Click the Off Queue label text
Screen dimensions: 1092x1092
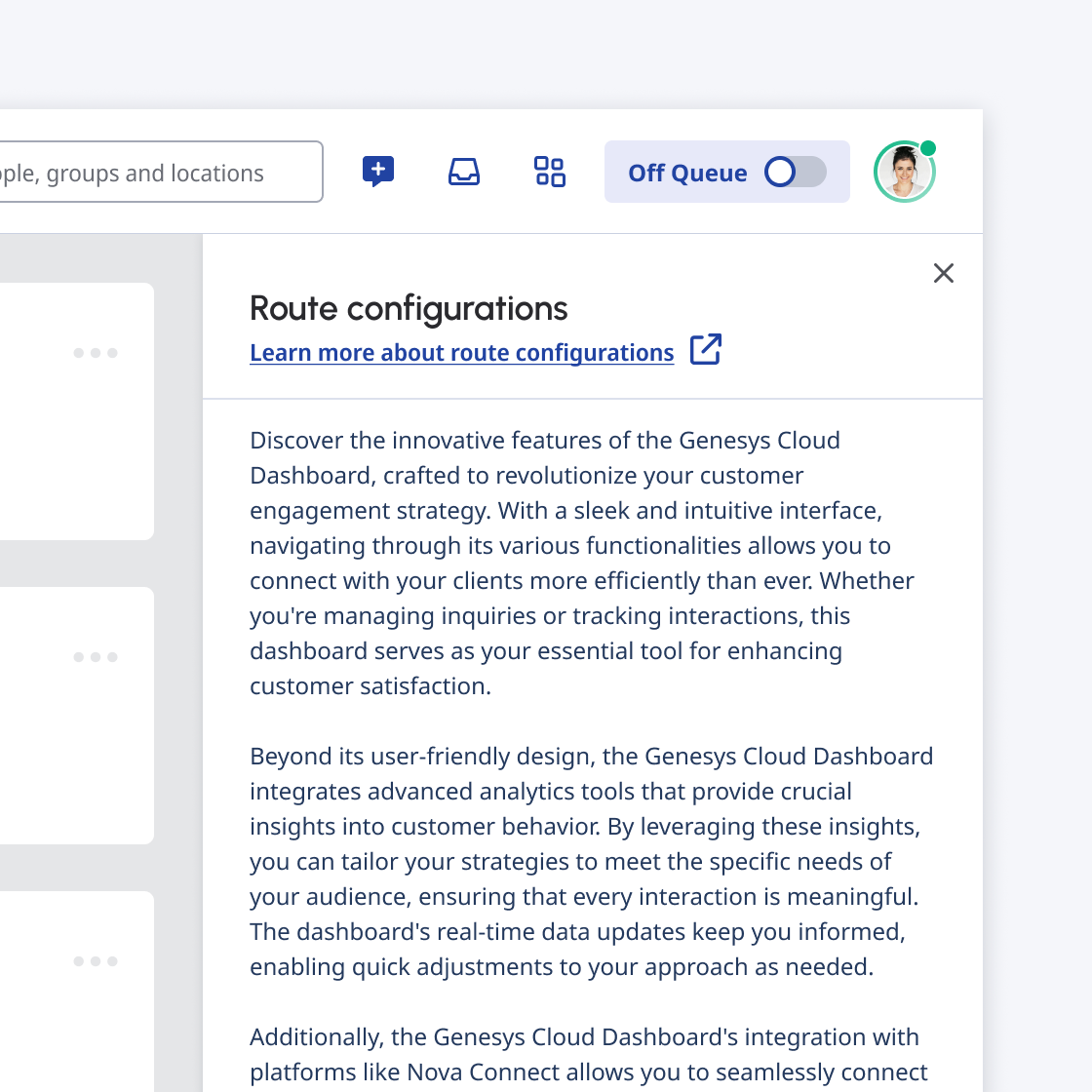pos(687,173)
